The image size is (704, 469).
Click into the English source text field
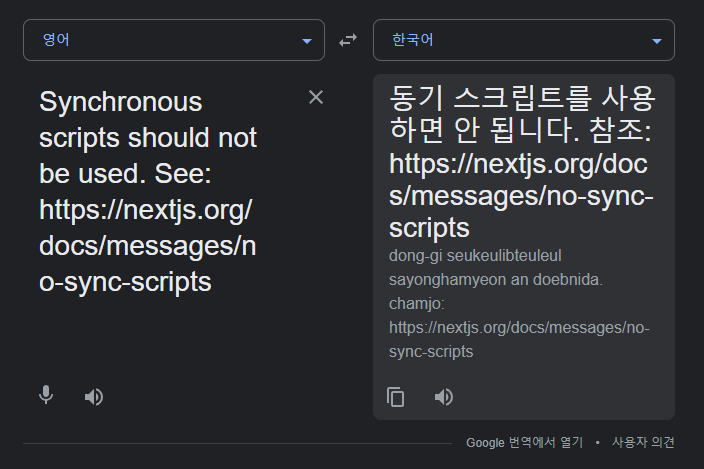pyautogui.click(x=148, y=192)
